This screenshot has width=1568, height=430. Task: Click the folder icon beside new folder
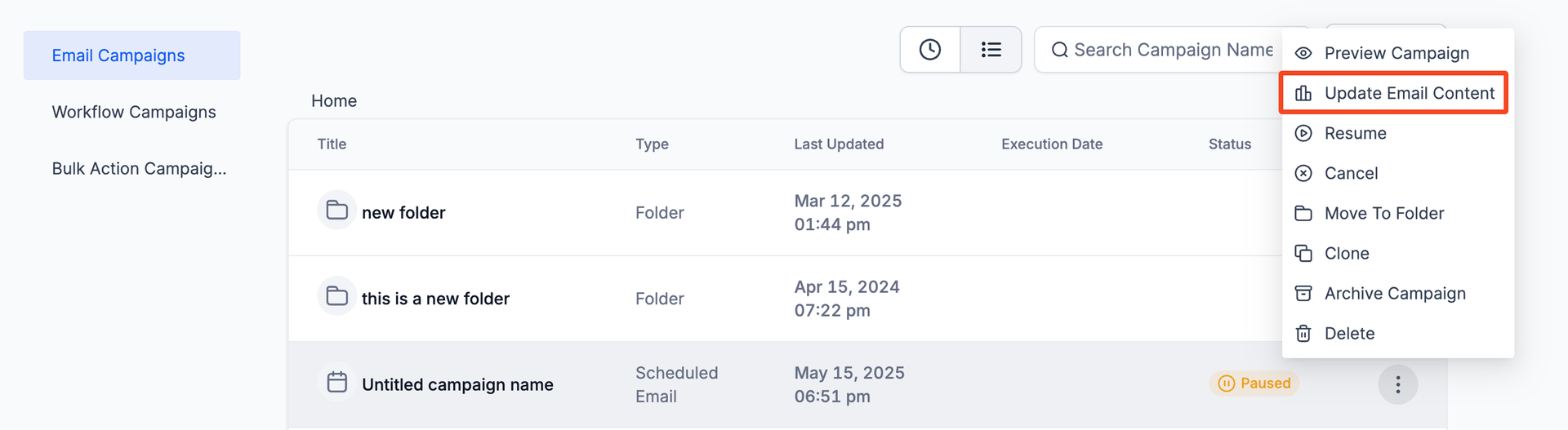pyautogui.click(x=336, y=211)
